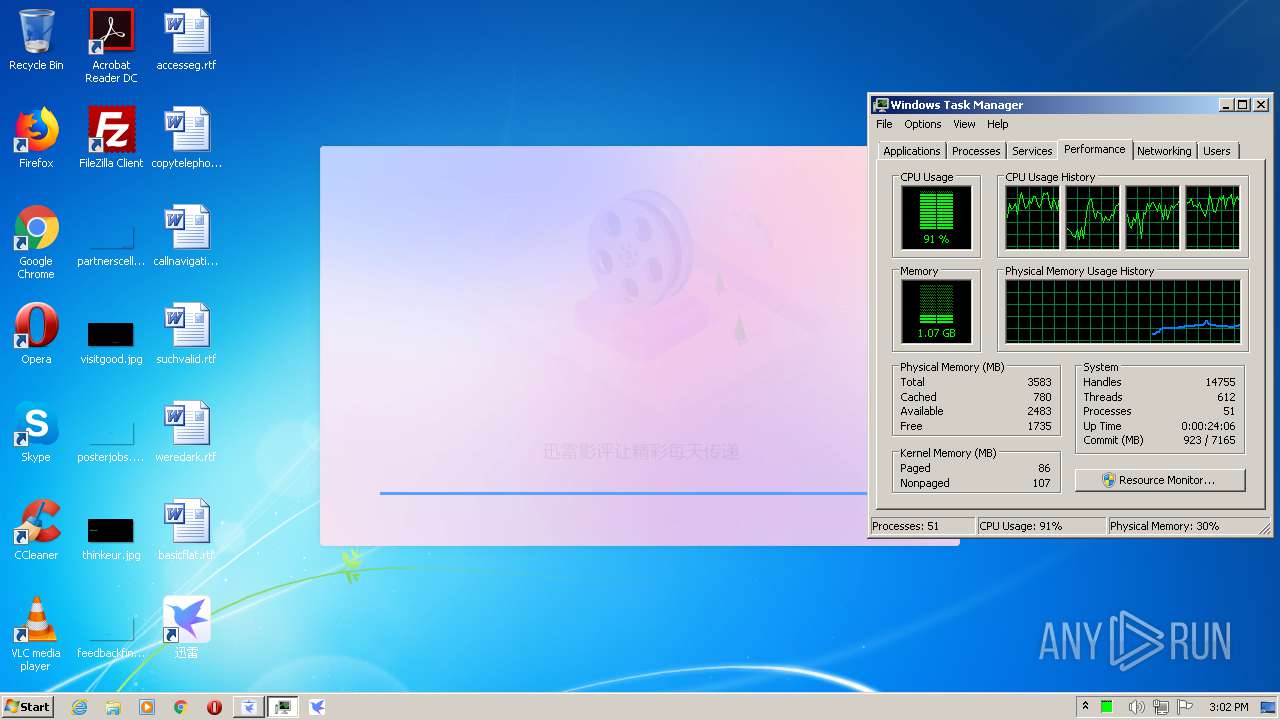Screen dimensions: 1280x720
Task: Select the Performance tab
Action: click(x=1094, y=149)
